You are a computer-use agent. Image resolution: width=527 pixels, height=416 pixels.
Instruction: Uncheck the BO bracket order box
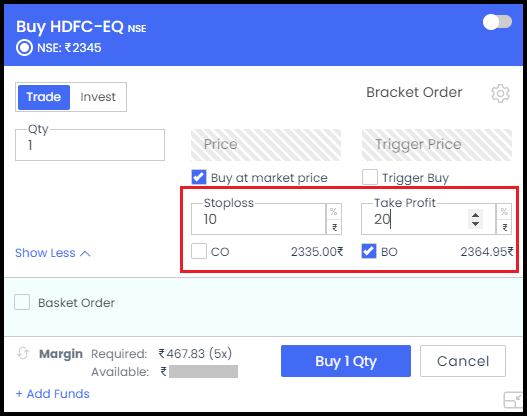pos(369,251)
